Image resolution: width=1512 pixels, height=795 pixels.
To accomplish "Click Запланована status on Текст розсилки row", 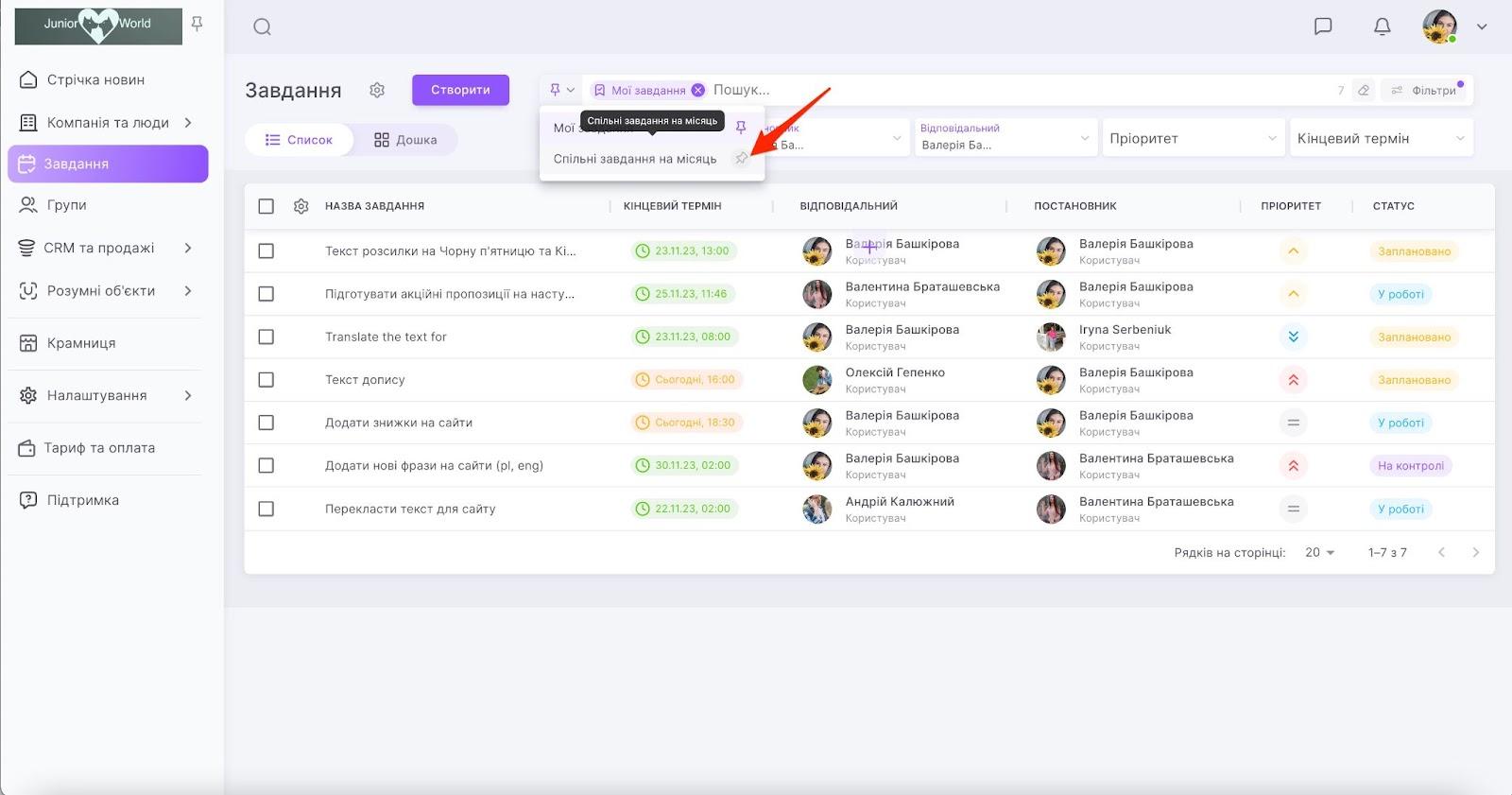I will pos(1414,251).
